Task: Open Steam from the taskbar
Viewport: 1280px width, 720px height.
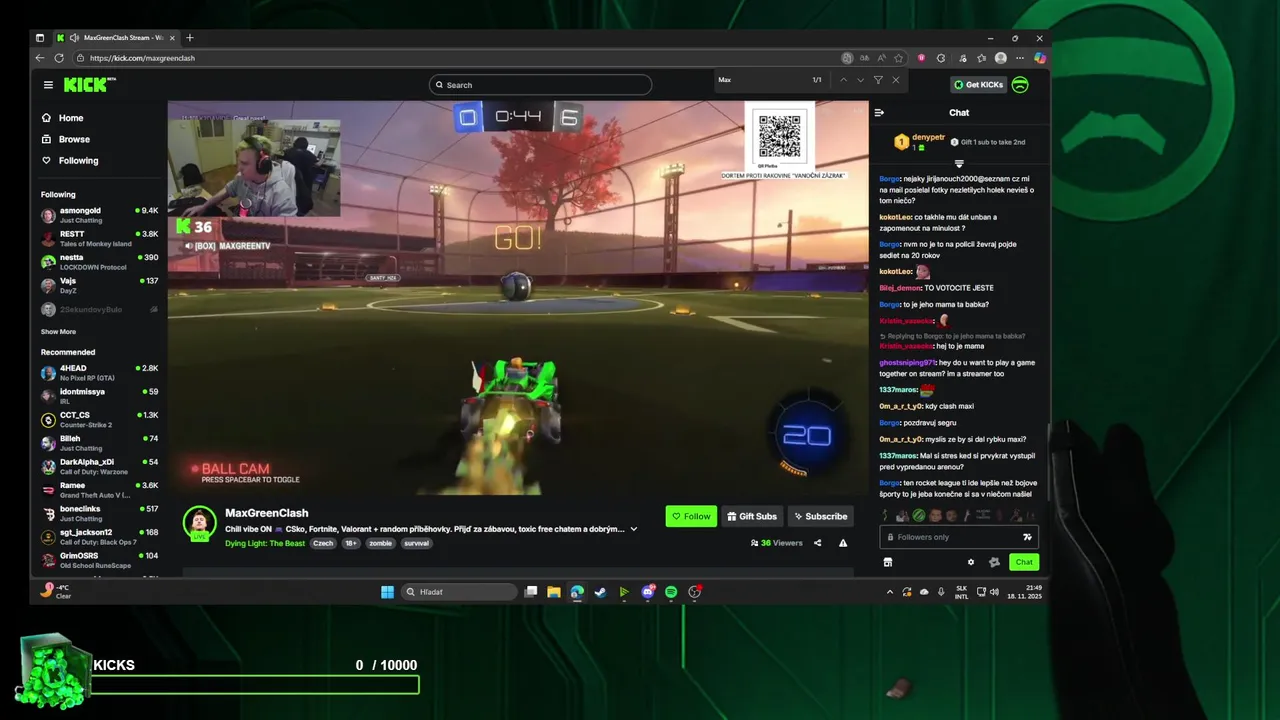Action: point(600,592)
